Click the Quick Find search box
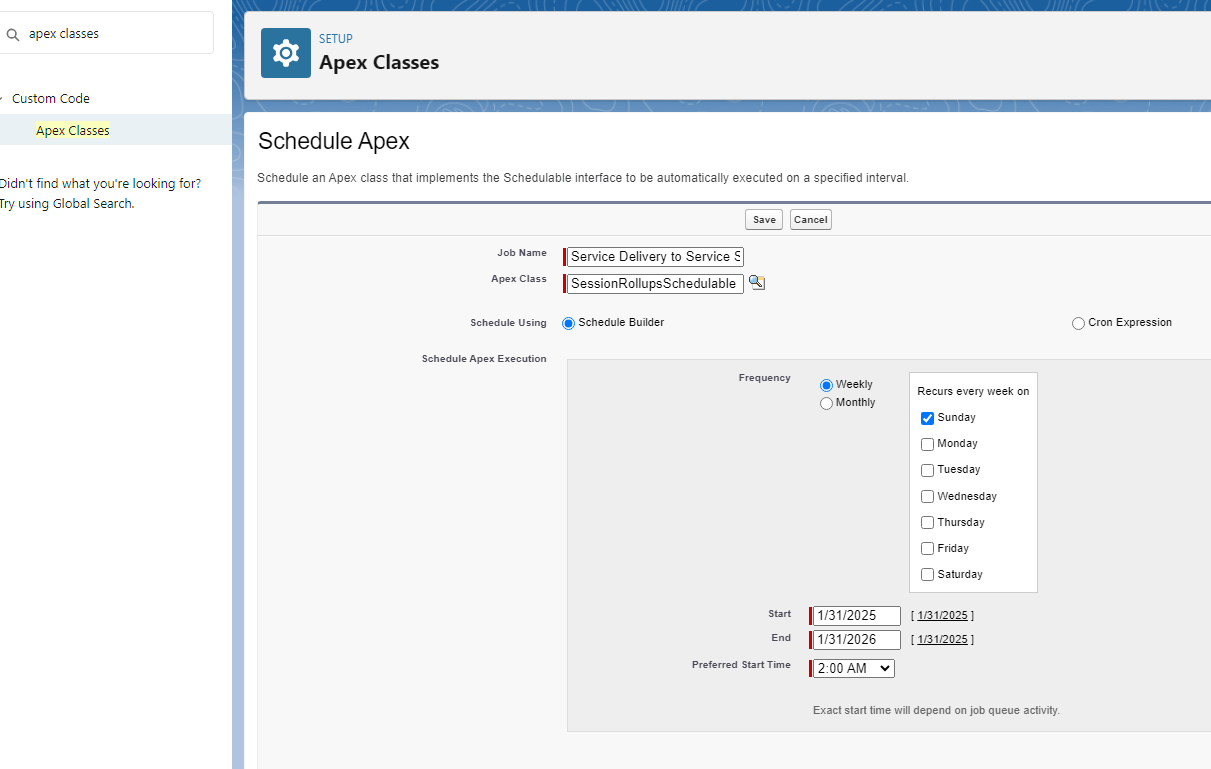This screenshot has height=769, width=1211. [107, 33]
